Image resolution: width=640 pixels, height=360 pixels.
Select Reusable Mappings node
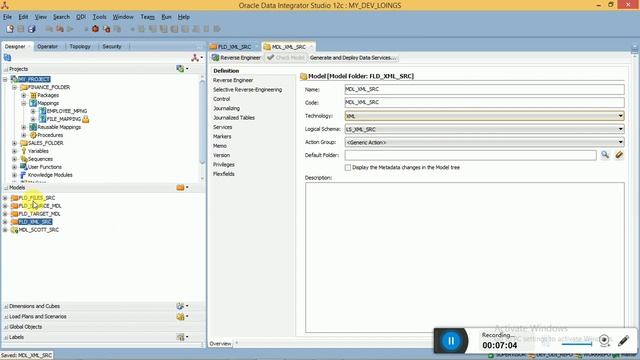coord(59,127)
